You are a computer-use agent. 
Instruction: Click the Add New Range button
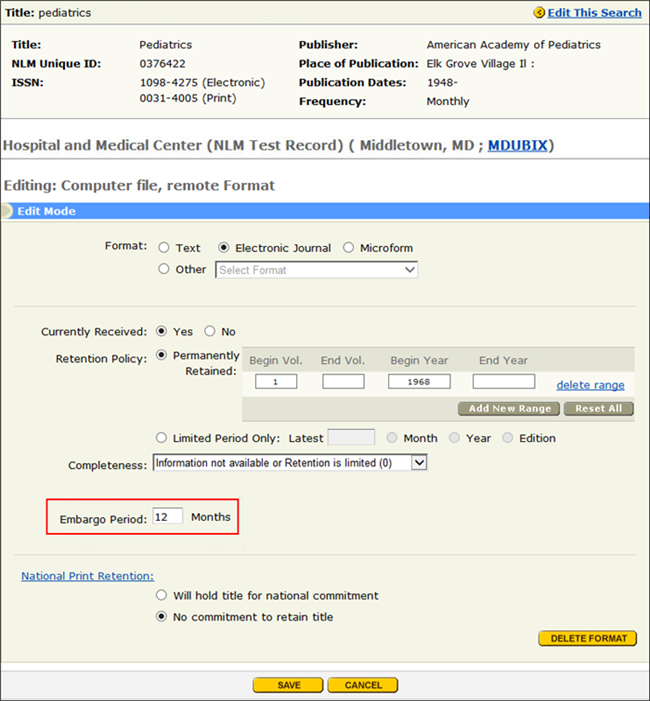[x=509, y=409]
